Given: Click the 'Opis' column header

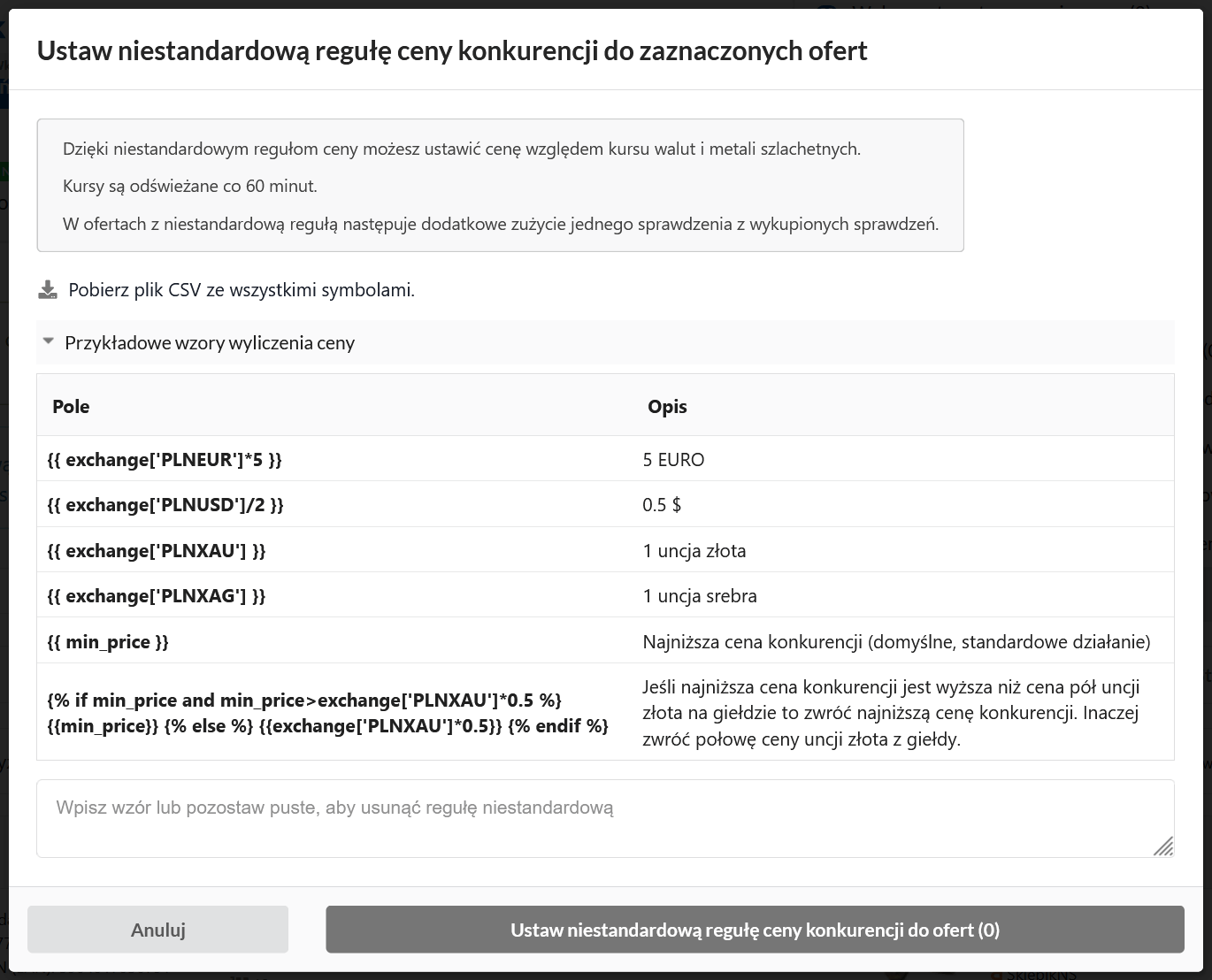Looking at the screenshot, I should coord(667,407).
